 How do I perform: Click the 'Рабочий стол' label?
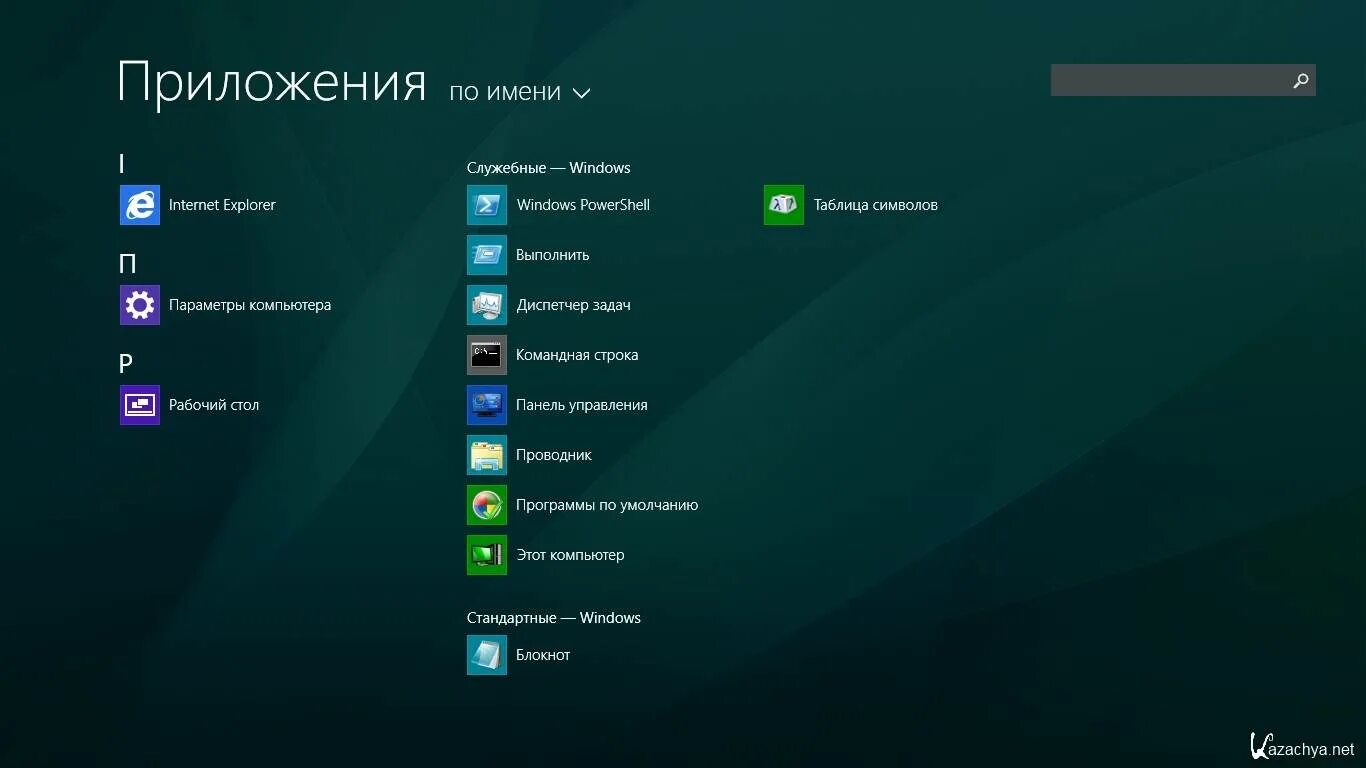click(214, 405)
